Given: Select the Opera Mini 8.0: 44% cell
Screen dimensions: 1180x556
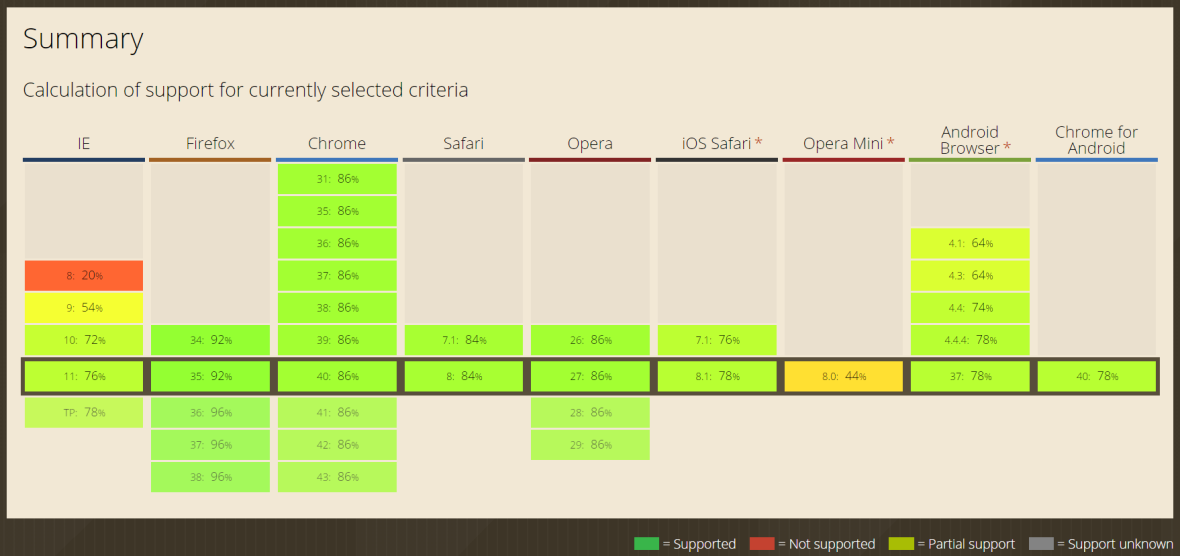Looking at the screenshot, I should [844, 376].
